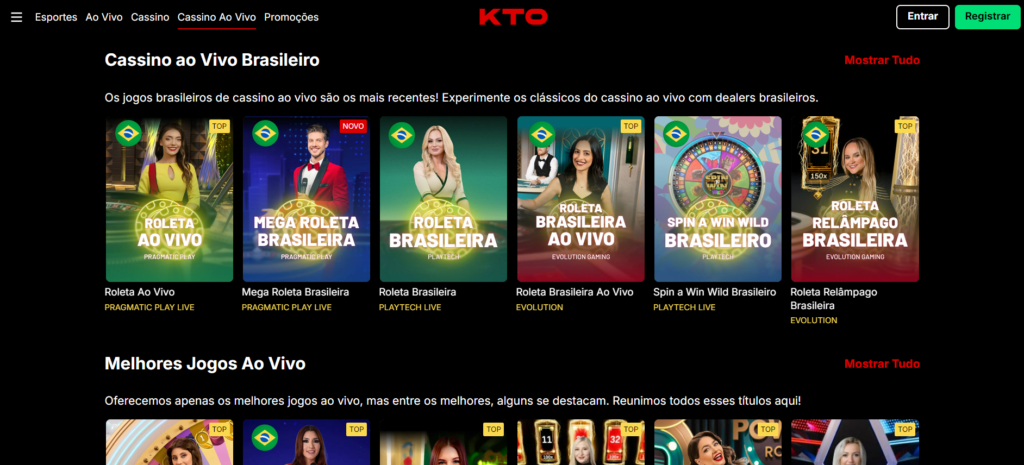The width and height of the screenshot is (1024, 465).
Task: Open the Esportes menu item
Action: point(56,17)
